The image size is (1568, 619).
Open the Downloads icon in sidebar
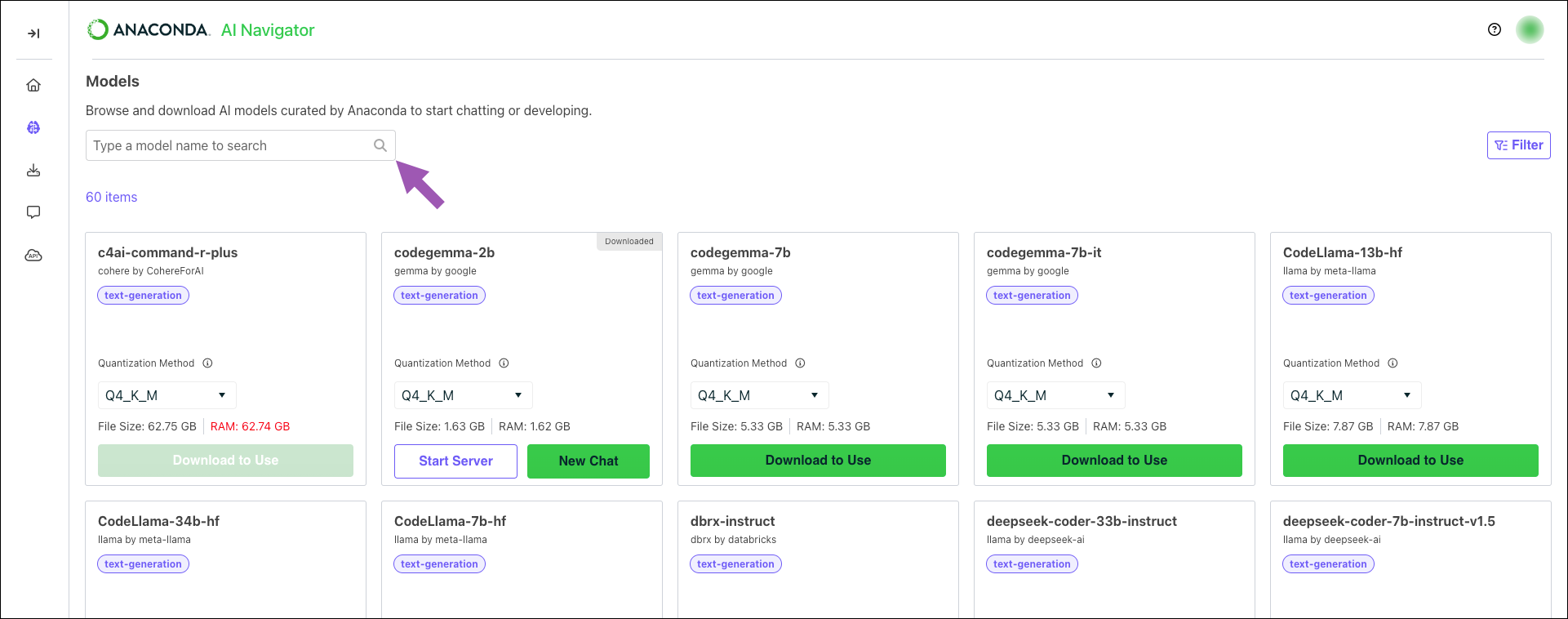point(33,170)
